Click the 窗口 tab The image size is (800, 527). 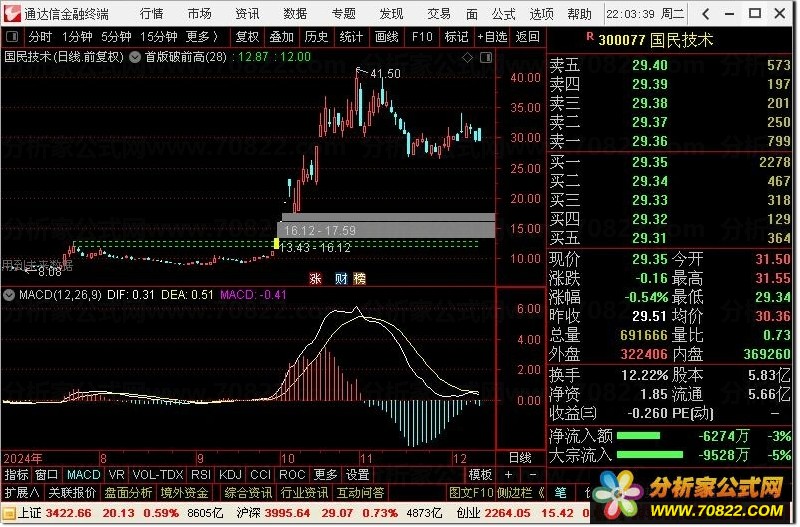pyautogui.click(x=46, y=475)
